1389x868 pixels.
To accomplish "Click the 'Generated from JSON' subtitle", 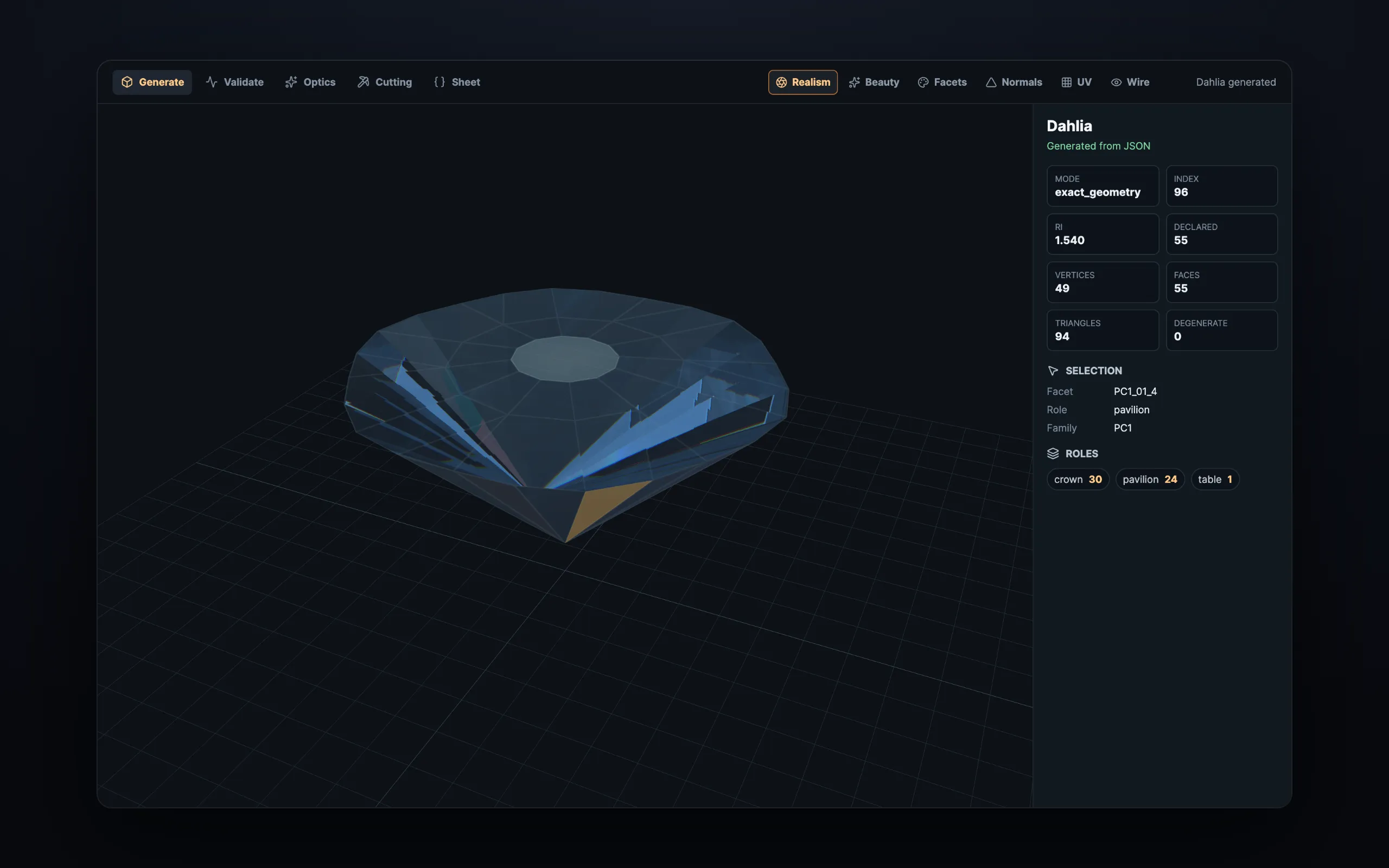I will pos(1098,146).
